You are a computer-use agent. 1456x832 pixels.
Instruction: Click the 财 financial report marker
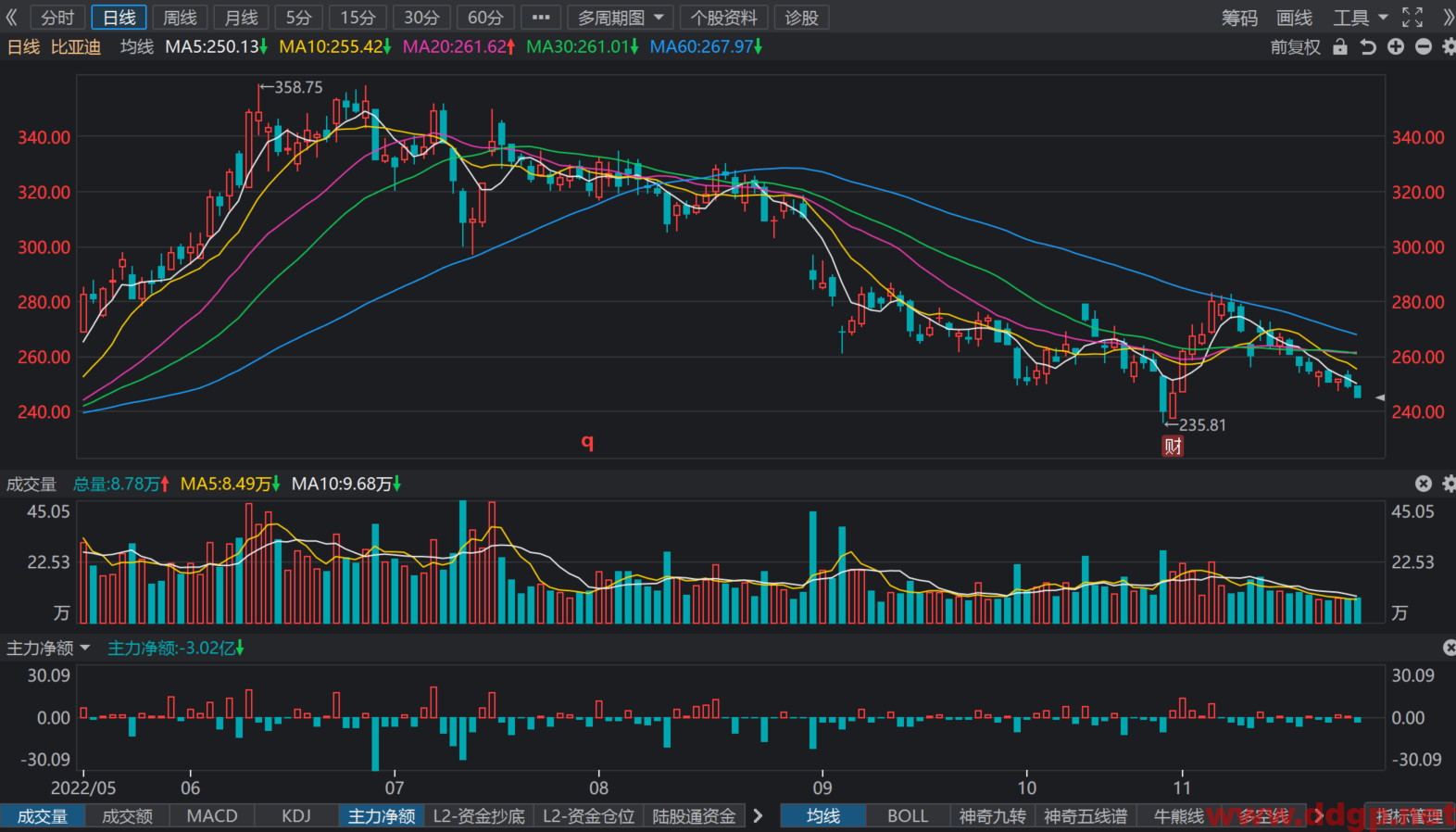tap(1173, 447)
